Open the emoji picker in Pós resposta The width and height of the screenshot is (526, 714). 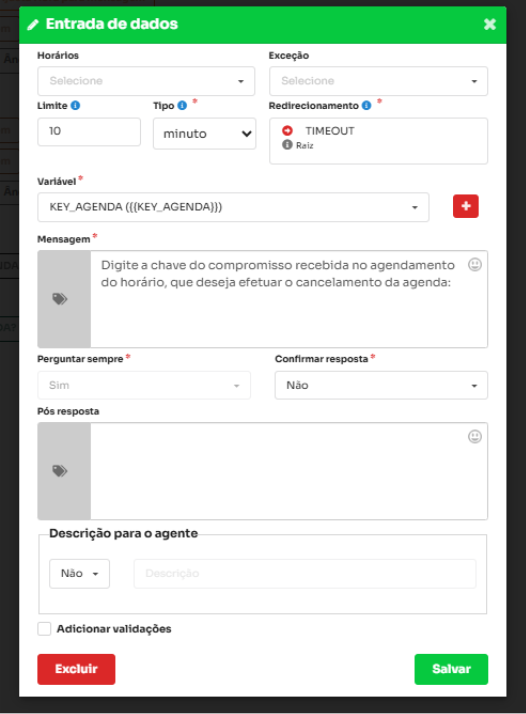pyautogui.click(x=475, y=437)
